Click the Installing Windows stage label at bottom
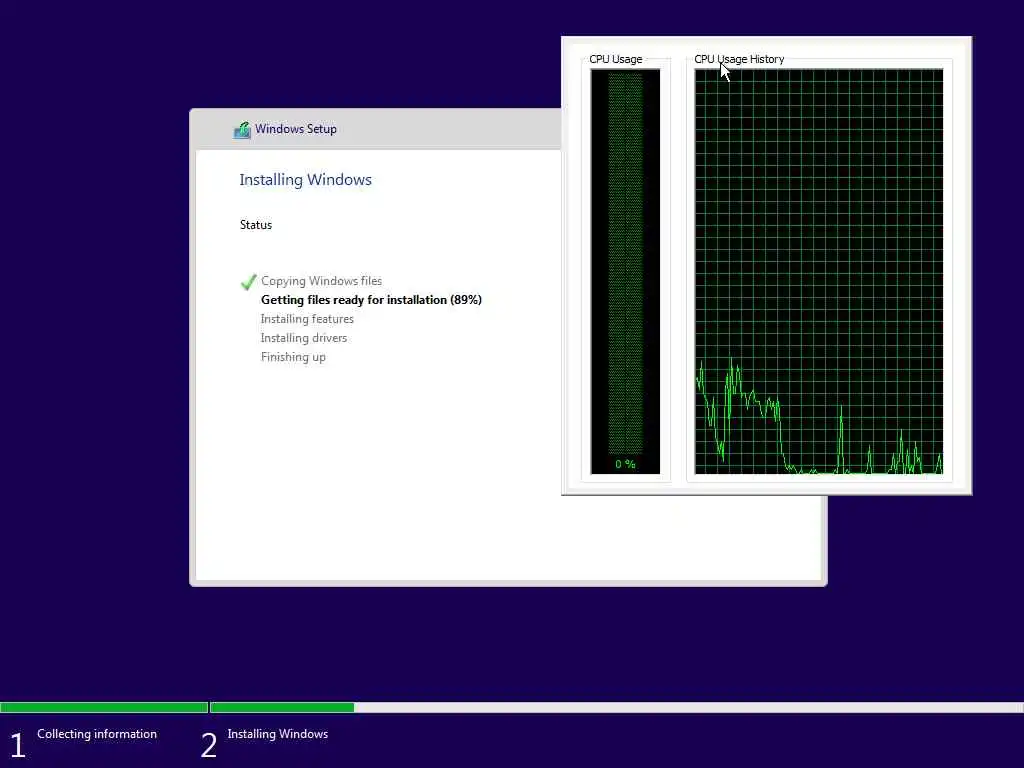Screen dimensions: 1024x768 (x=278, y=734)
